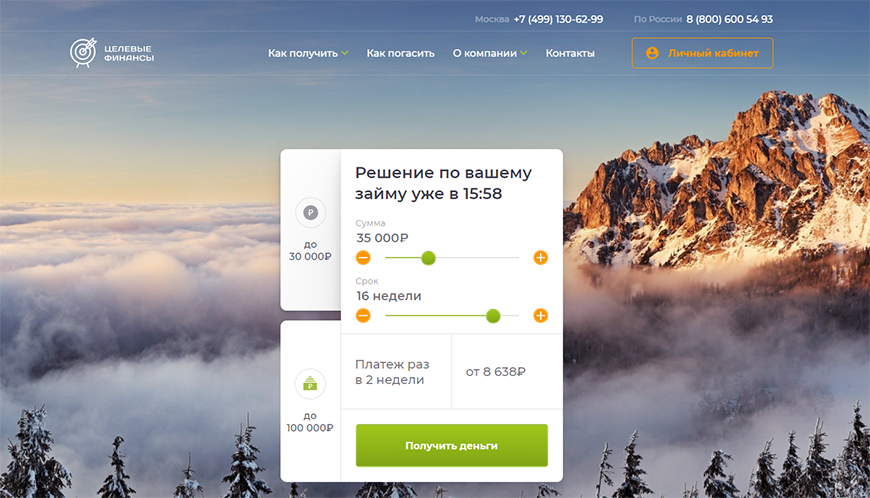Click the gray ruble coin icon

click(310, 212)
